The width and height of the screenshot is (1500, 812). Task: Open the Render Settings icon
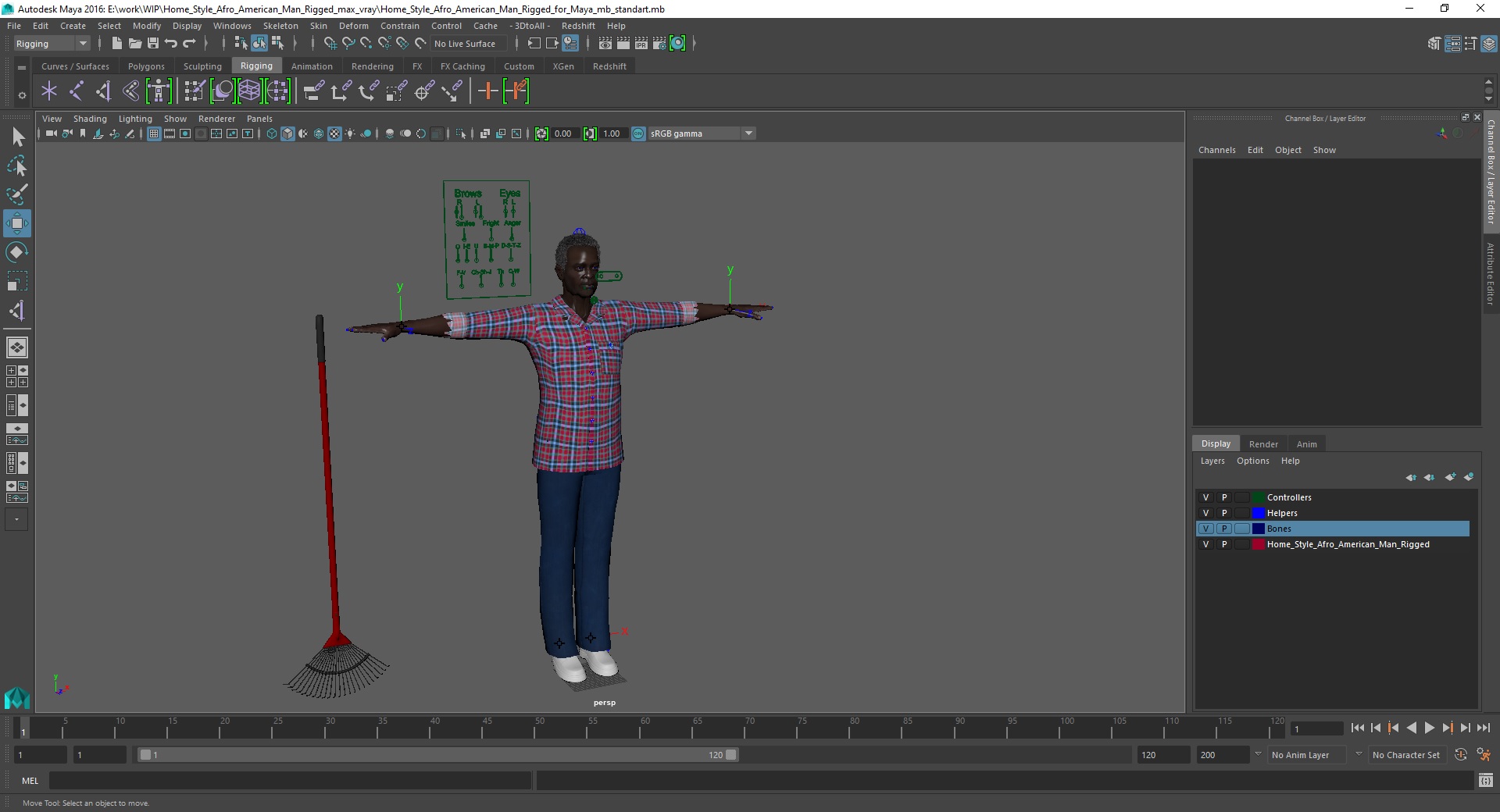[659, 44]
